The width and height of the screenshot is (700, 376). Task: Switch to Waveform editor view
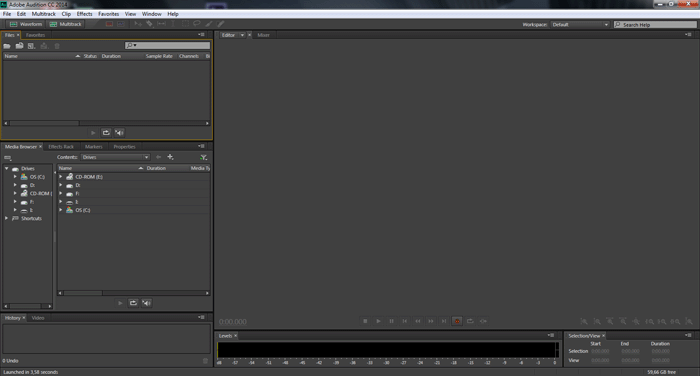[x=25, y=24]
